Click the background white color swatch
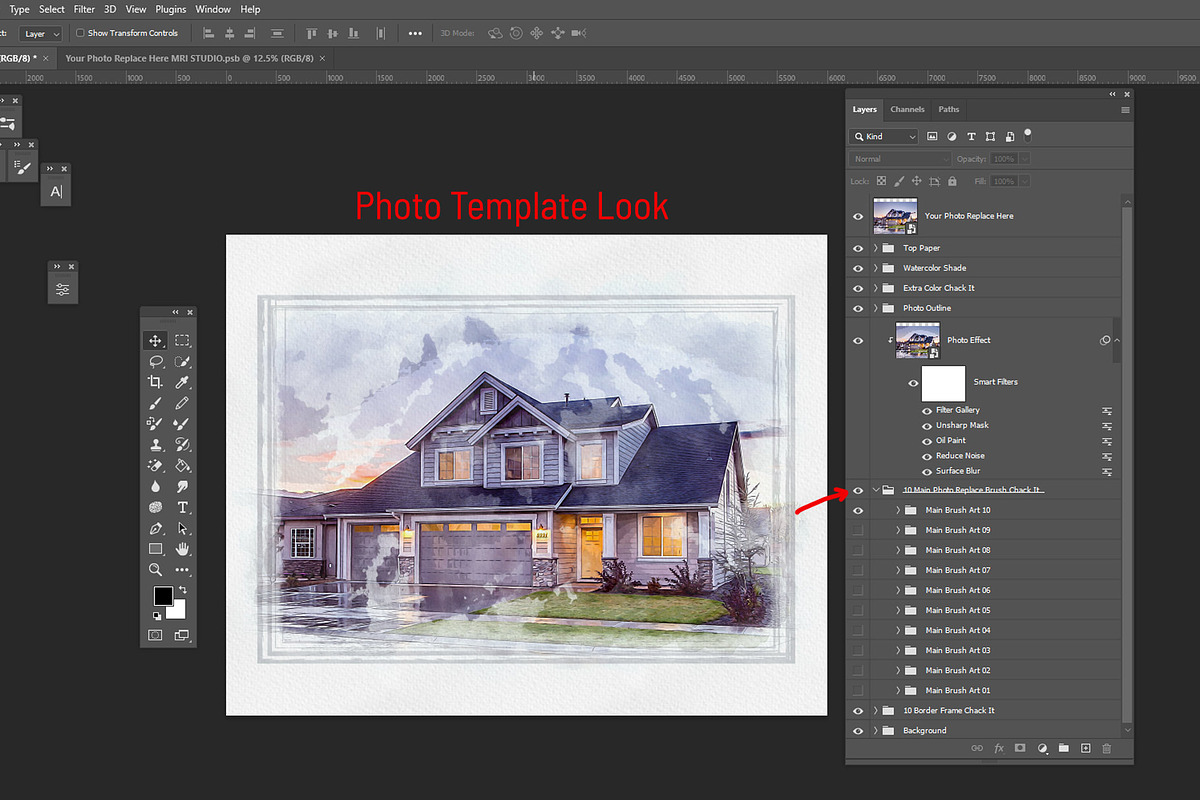Viewport: 1200px width, 800px height. coord(178,611)
